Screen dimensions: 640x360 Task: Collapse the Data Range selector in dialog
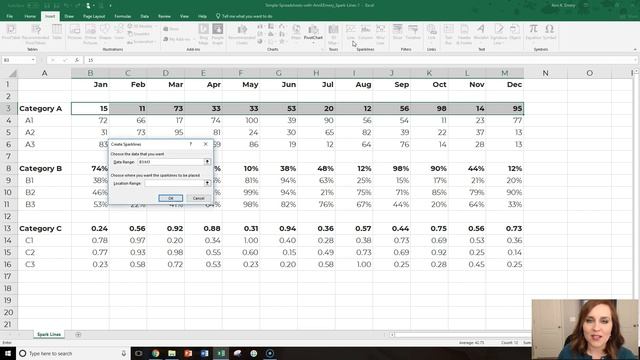point(207,162)
